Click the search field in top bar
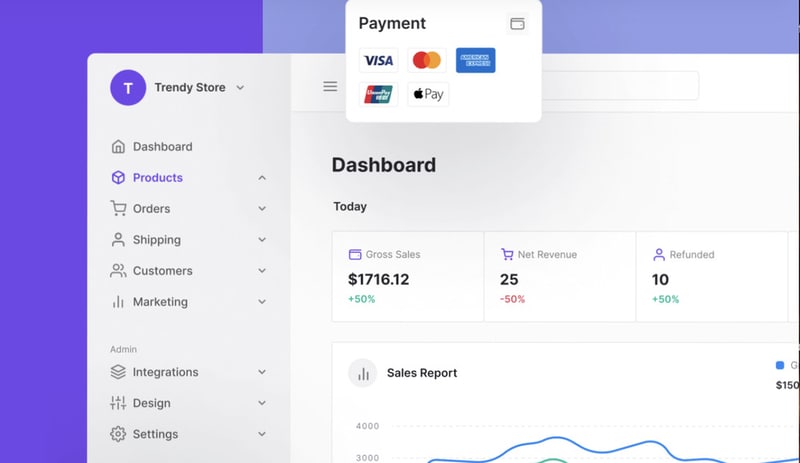The width and height of the screenshot is (800, 463). point(620,86)
